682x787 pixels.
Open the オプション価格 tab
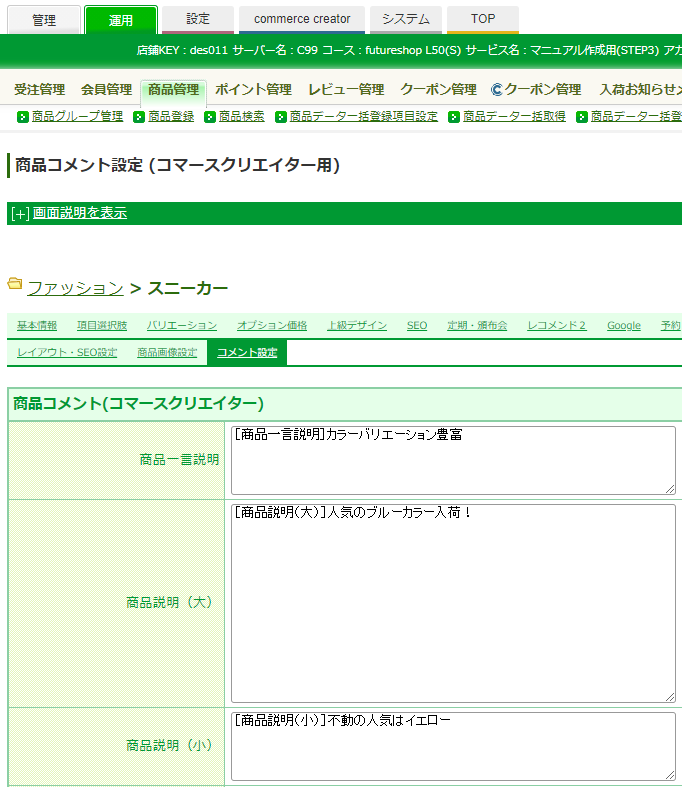272,325
